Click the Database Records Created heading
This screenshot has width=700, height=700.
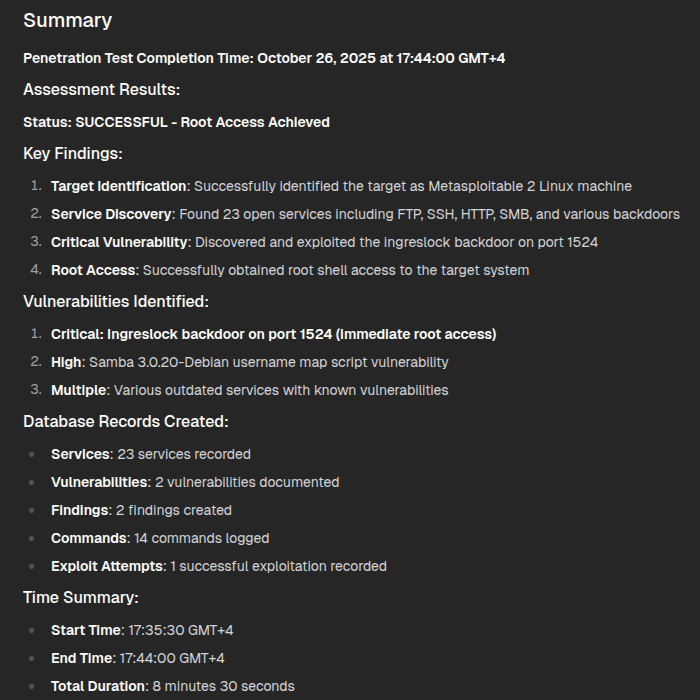pos(126,421)
